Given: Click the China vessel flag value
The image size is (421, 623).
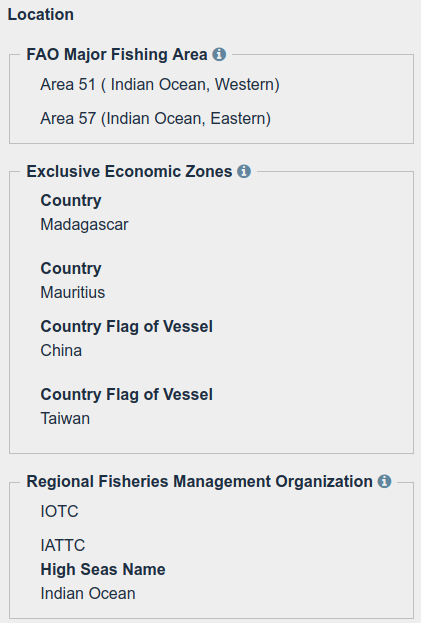Looking at the screenshot, I should tap(61, 350).
